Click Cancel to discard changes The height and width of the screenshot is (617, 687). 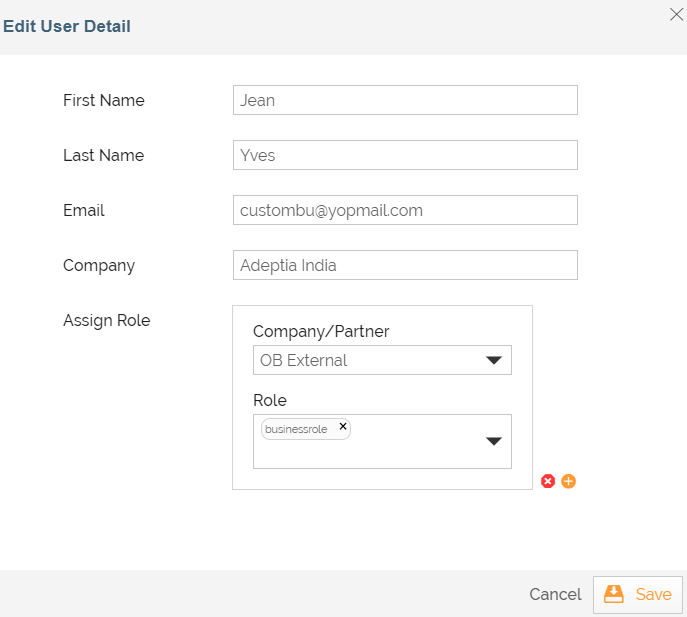555,594
